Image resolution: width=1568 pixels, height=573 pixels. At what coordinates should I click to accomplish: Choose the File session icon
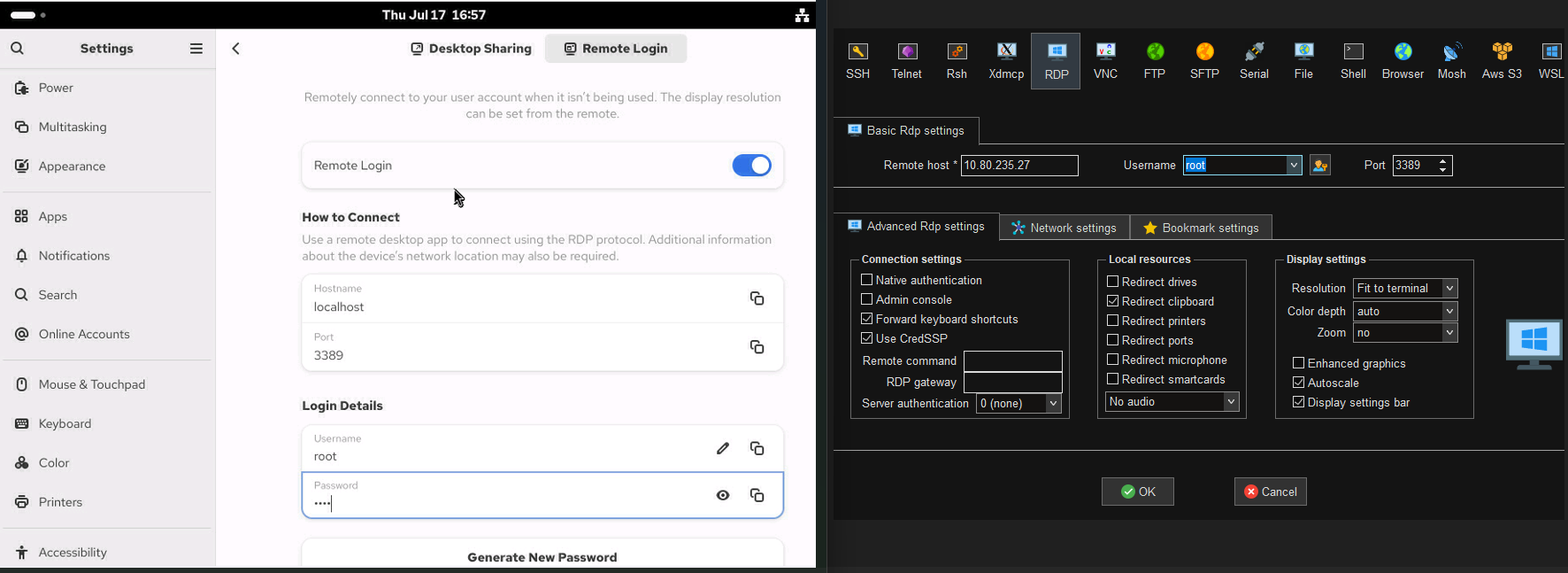point(1303,60)
